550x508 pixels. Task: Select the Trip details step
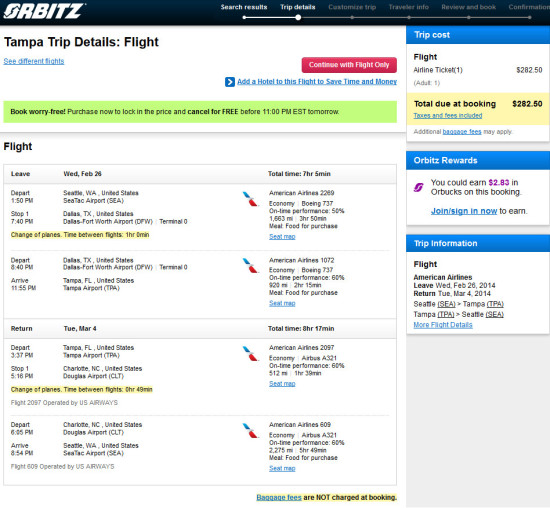(x=297, y=7)
